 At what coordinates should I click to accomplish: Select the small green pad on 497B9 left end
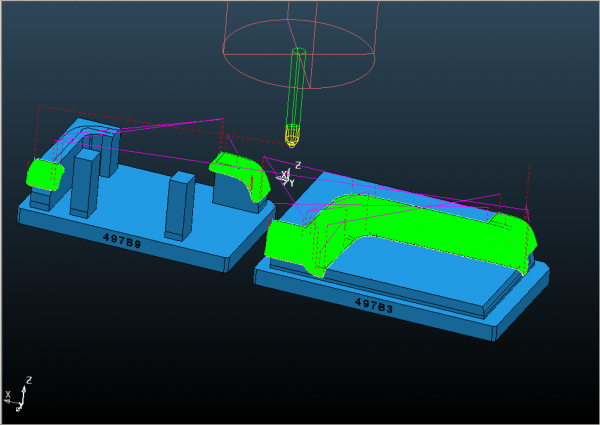tap(44, 174)
